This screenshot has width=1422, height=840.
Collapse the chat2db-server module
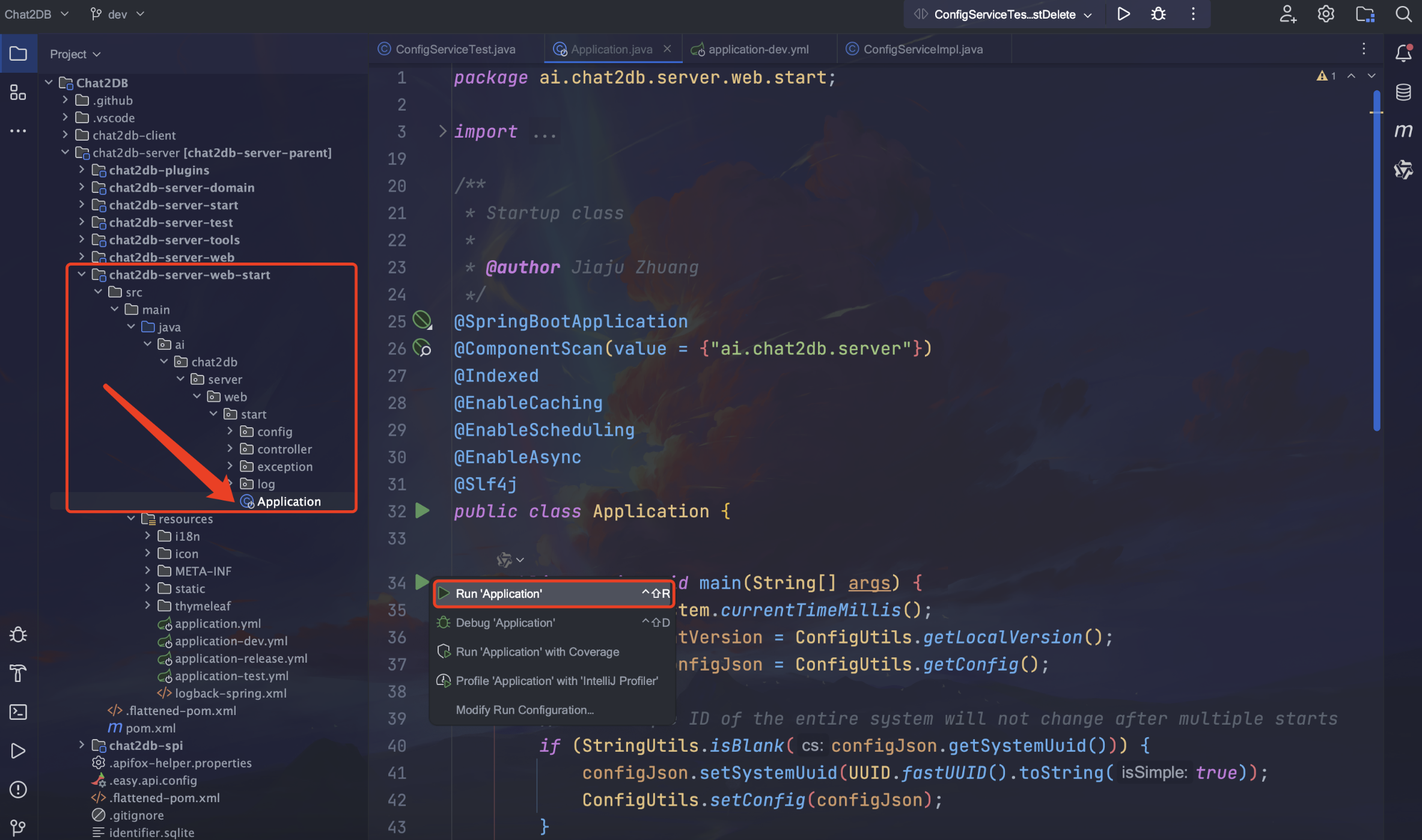tap(66, 152)
